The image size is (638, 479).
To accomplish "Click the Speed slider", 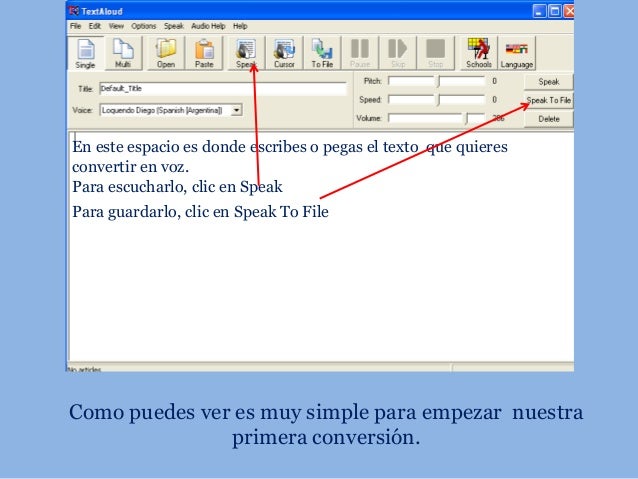I will click(x=437, y=99).
